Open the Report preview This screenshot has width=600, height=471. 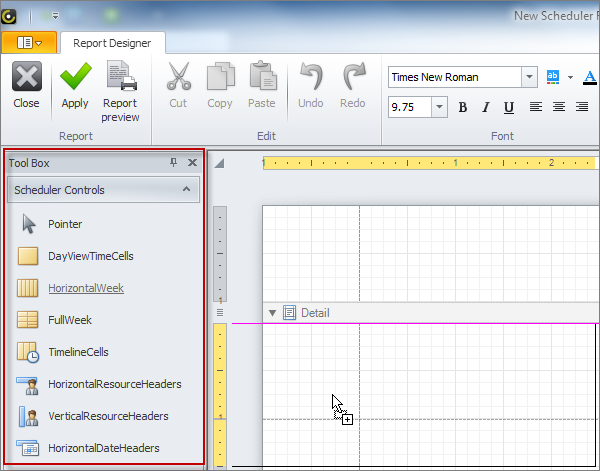coord(121,90)
